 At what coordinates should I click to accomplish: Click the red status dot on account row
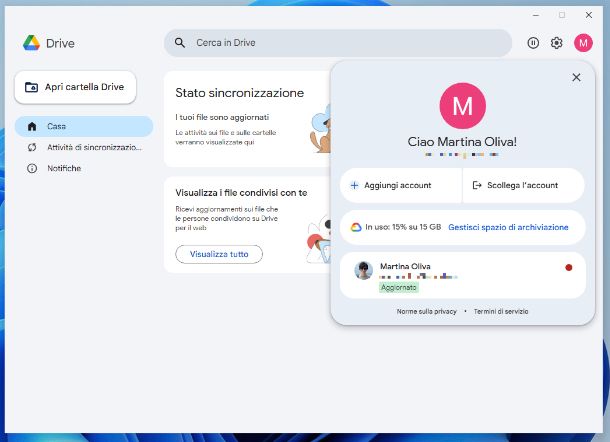[x=569, y=267]
